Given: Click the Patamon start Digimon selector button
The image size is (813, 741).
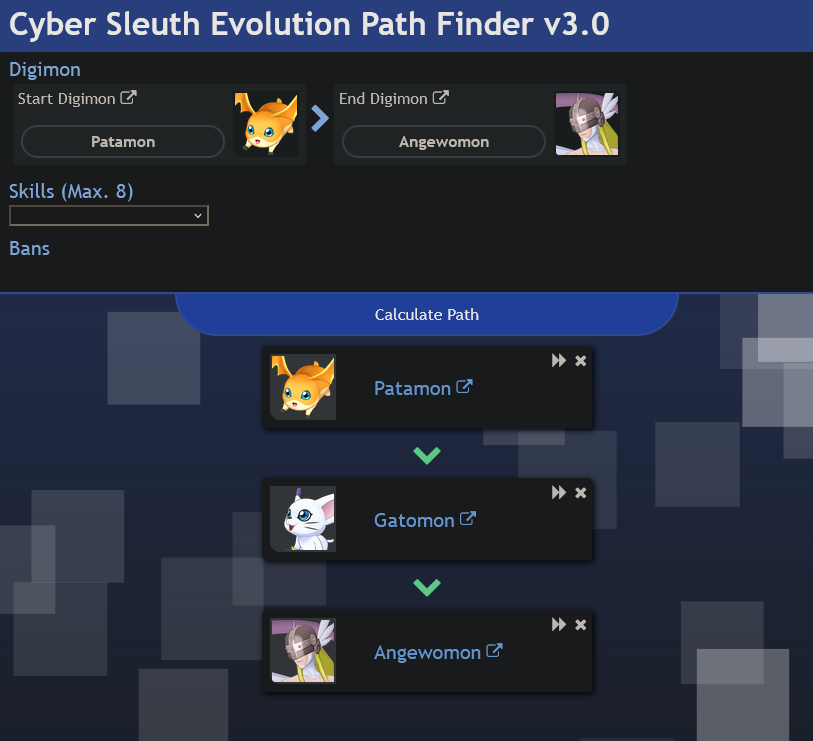Looking at the screenshot, I should click(123, 142).
